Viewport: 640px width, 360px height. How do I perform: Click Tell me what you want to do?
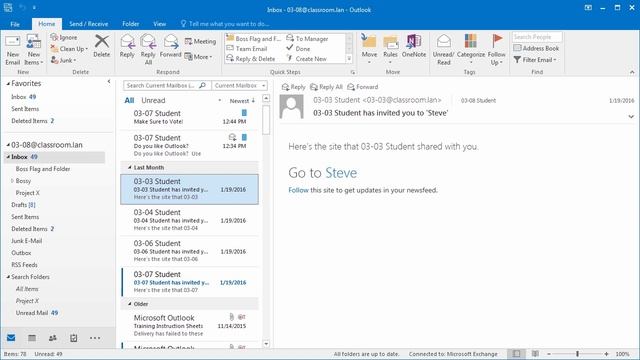point(225,24)
